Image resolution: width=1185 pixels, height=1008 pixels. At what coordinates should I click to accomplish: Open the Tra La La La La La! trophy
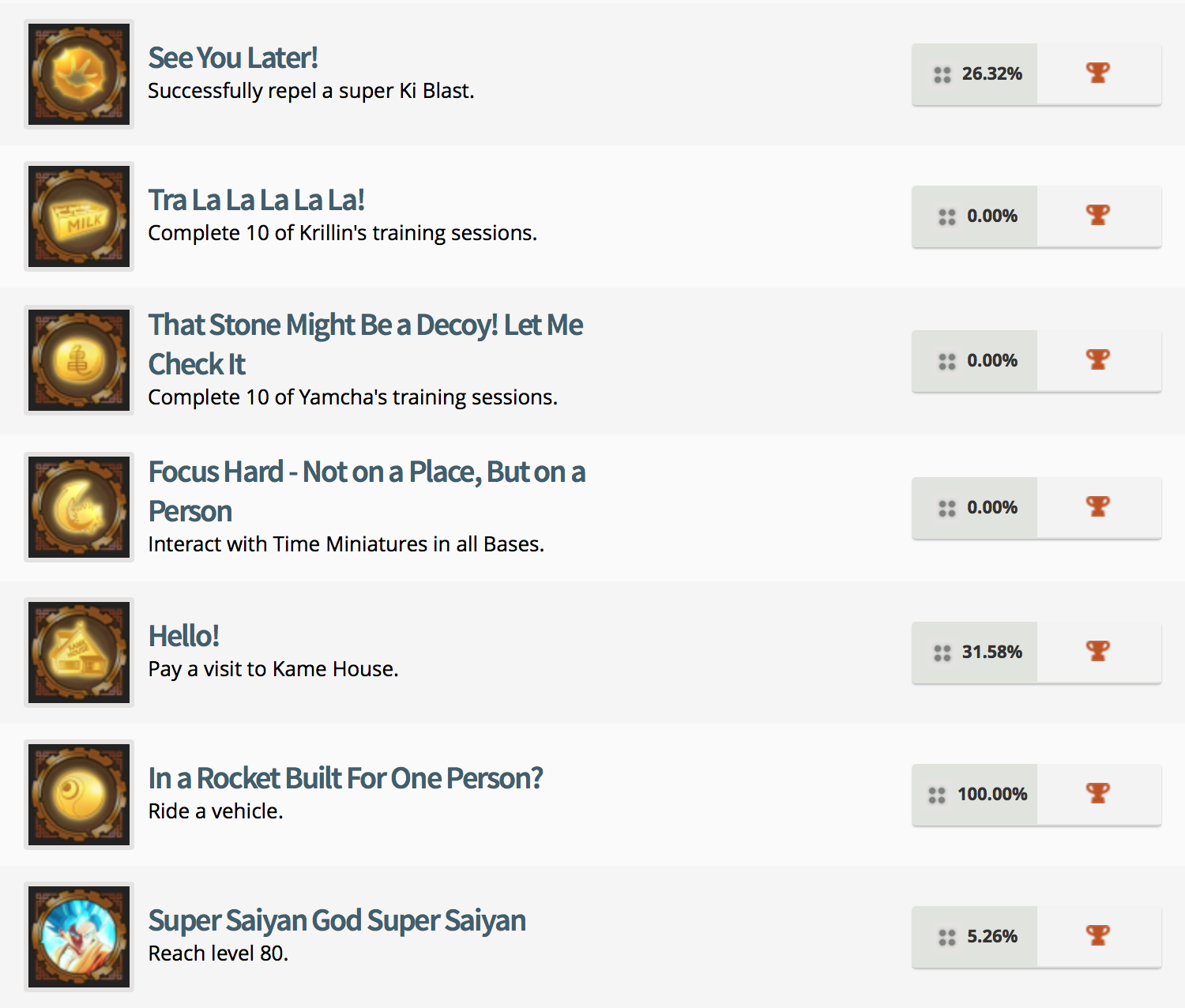256,200
